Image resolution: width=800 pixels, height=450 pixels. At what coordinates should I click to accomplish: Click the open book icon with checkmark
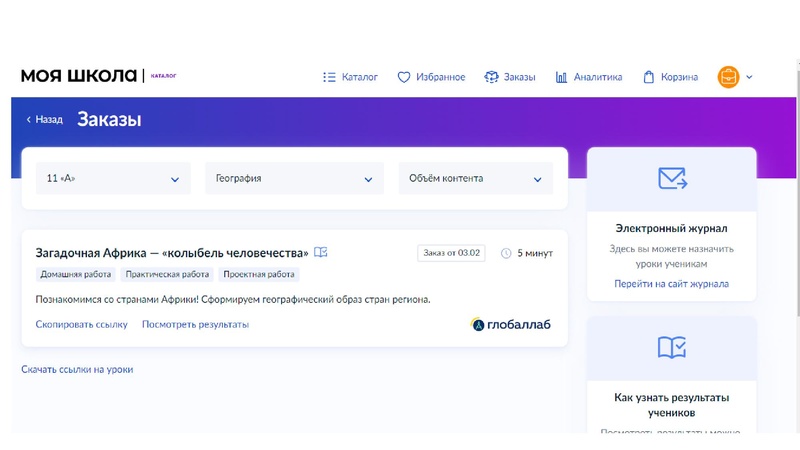click(672, 347)
